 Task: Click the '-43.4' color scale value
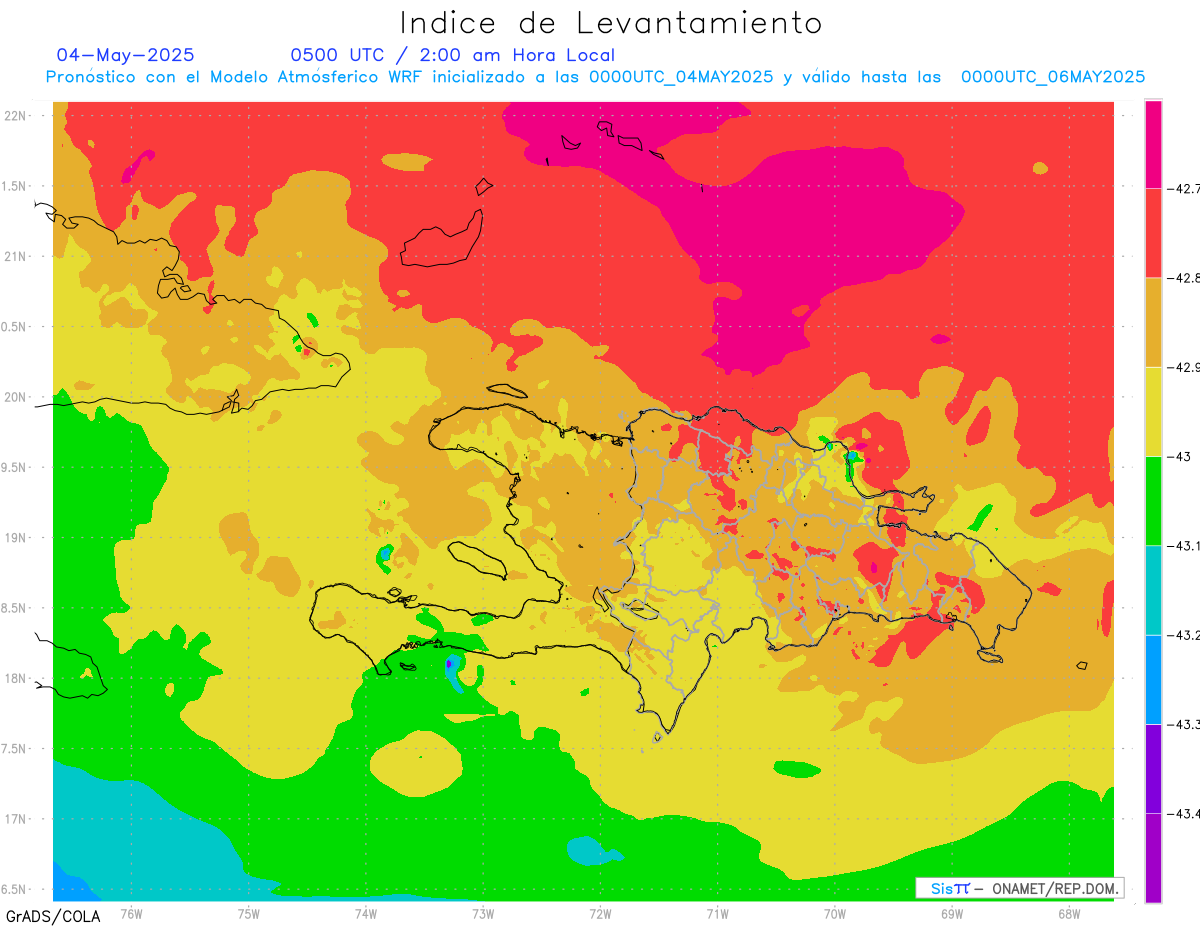[x=1185, y=814]
